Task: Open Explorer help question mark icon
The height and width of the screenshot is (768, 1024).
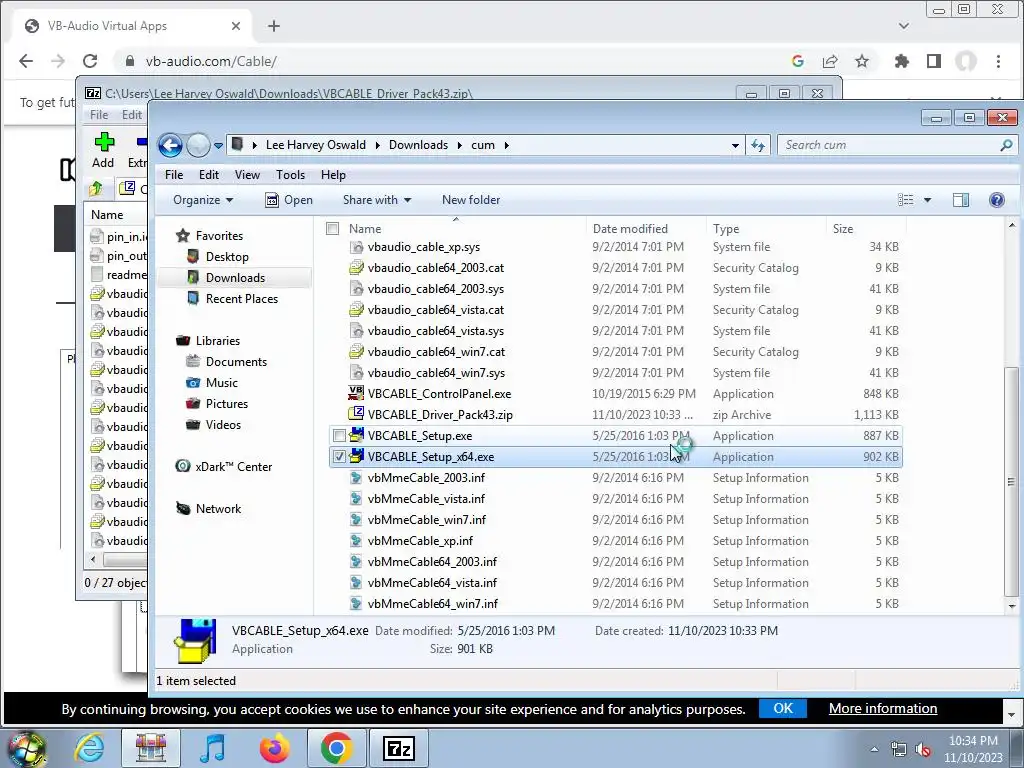Action: tap(997, 200)
